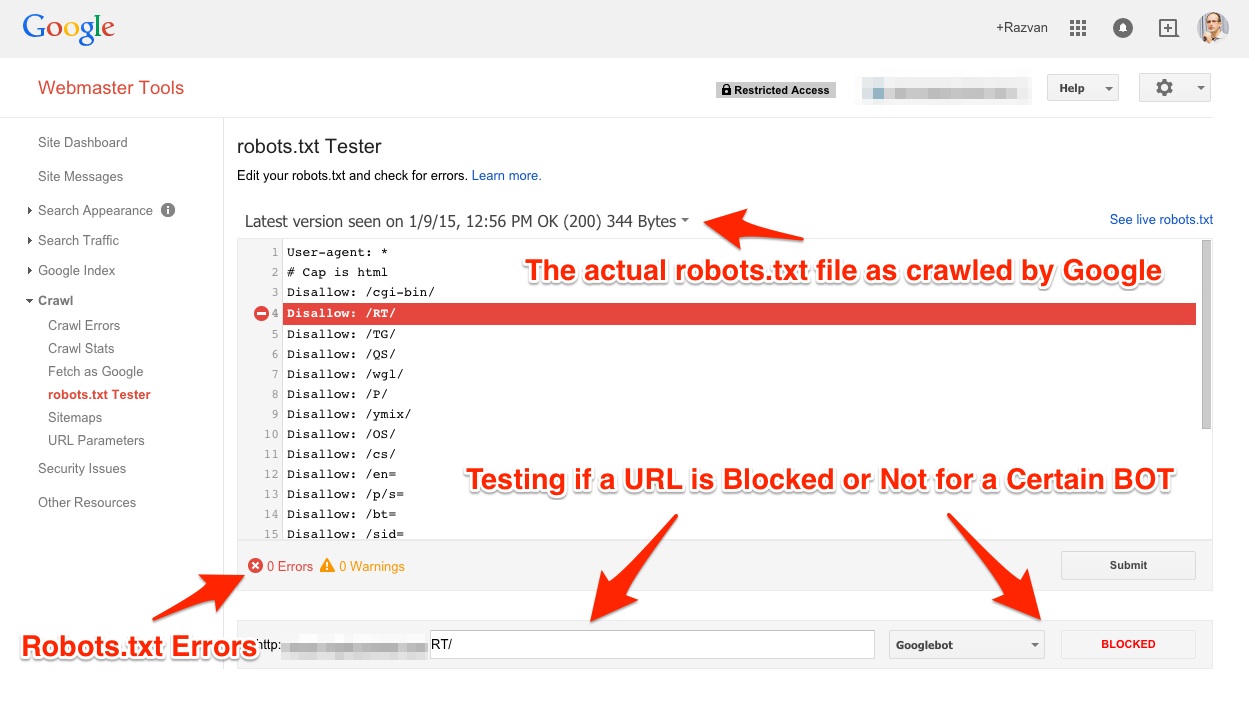The width and height of the screenshot is (1249, 706).
Task: Open the Google apps grid
Action: pyautogui.click(x=1077, y=27)
